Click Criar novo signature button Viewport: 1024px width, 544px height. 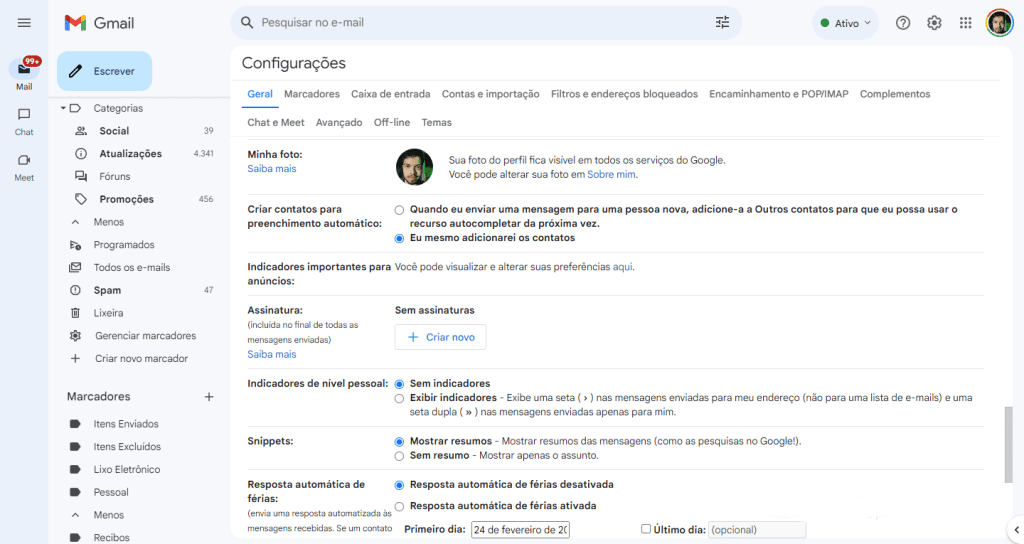440,337
